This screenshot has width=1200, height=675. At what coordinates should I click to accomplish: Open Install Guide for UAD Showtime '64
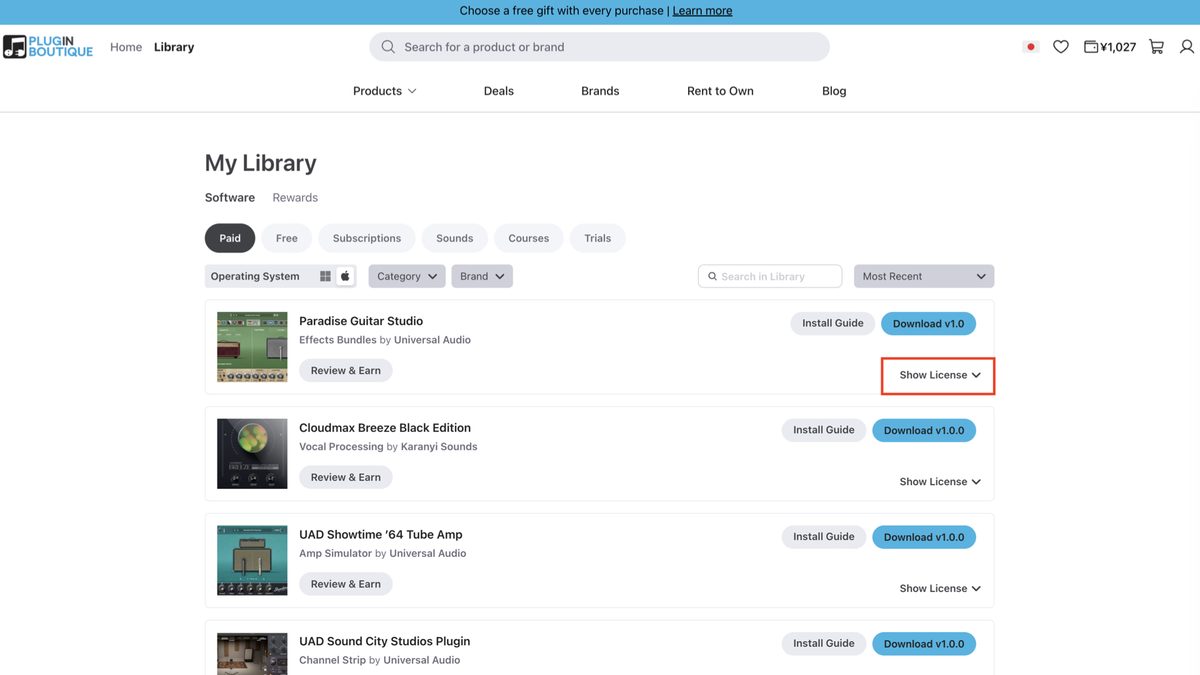pos(824,537)
